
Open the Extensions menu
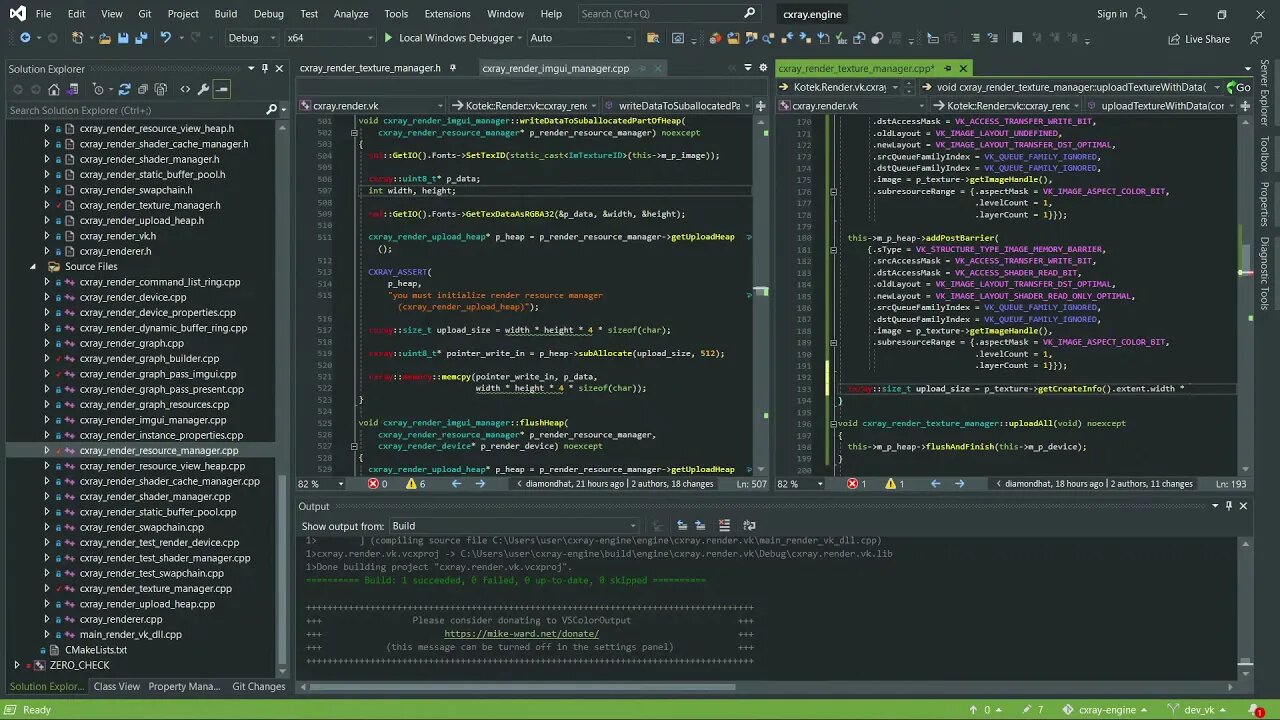447,14
